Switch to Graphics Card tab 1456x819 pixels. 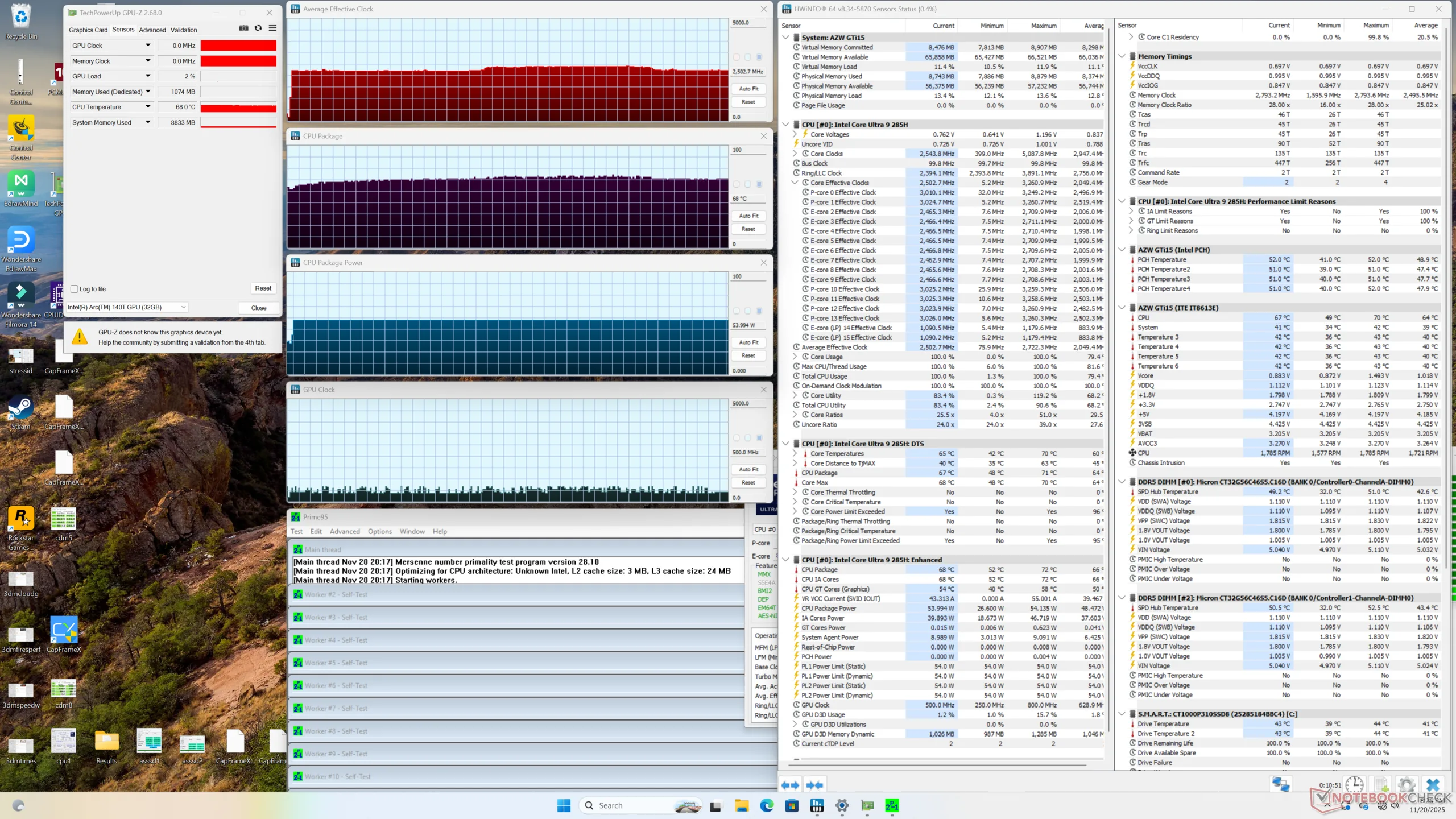coord(88,30)
